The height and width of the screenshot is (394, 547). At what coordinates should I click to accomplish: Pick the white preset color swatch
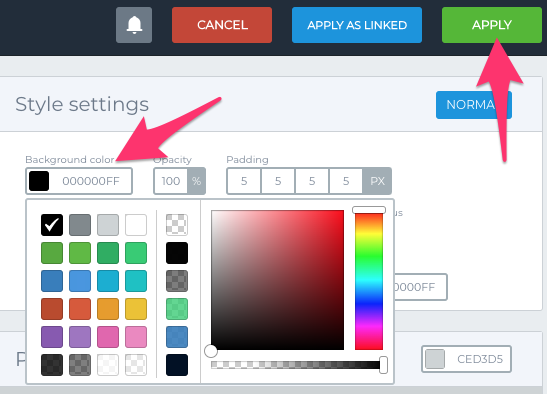pyautogui.click(x=136, y=225)
